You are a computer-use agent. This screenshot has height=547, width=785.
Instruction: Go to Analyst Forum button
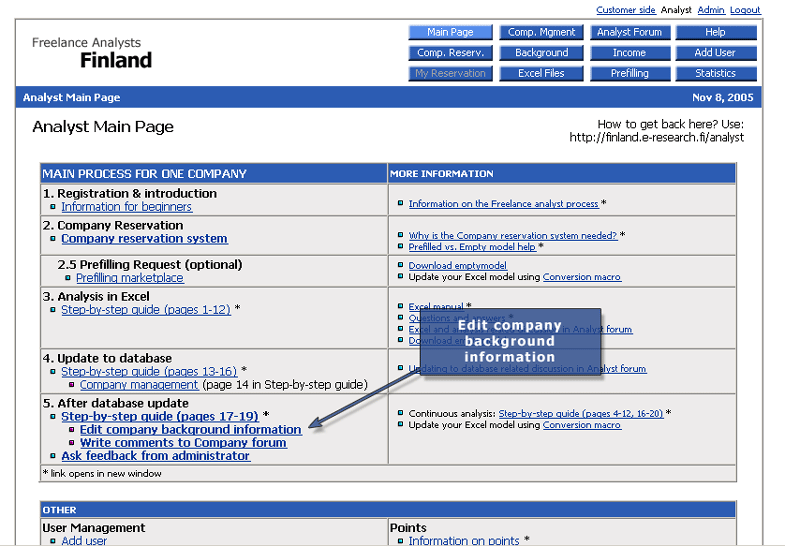pyautogui.click(x=629, y=33)
